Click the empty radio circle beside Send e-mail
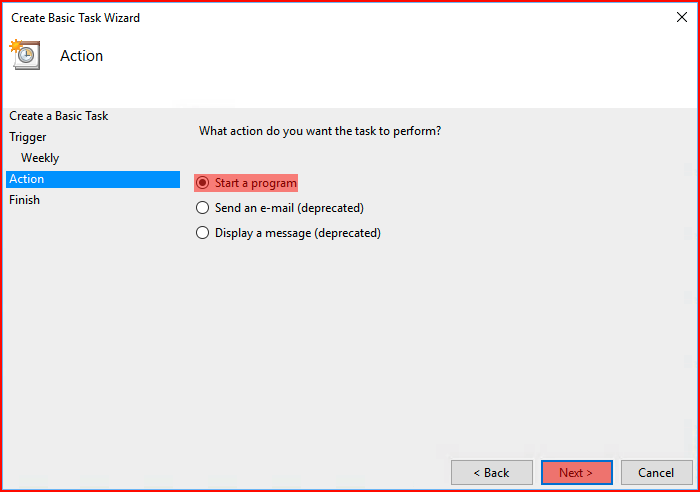Screen dimensions: 700x492 [x=203, y=208]
